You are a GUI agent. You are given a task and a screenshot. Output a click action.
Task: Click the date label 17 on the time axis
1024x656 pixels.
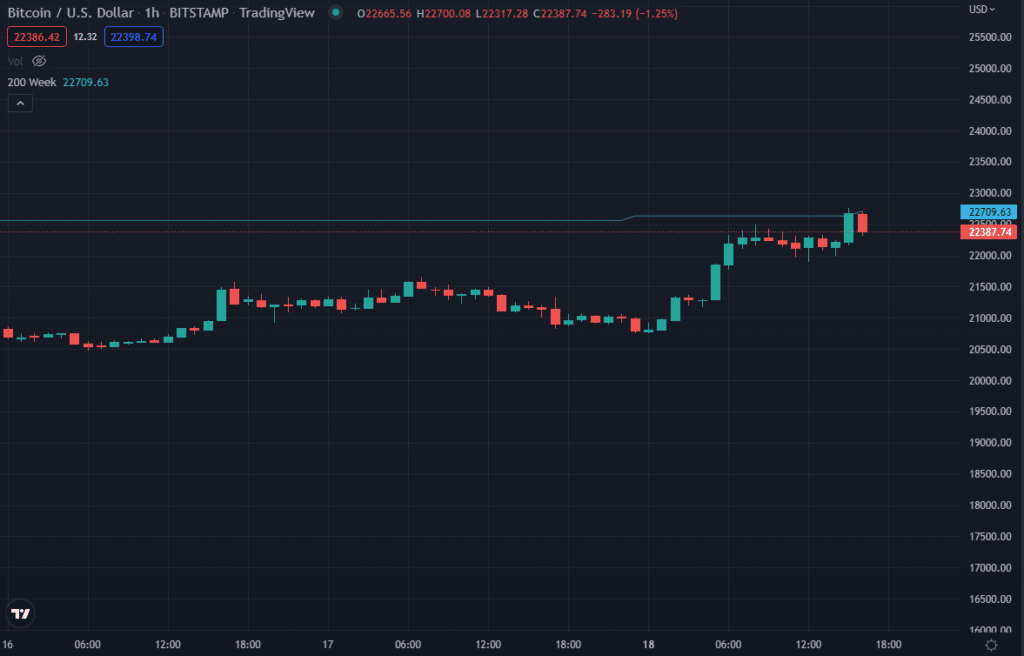[328, 645]
